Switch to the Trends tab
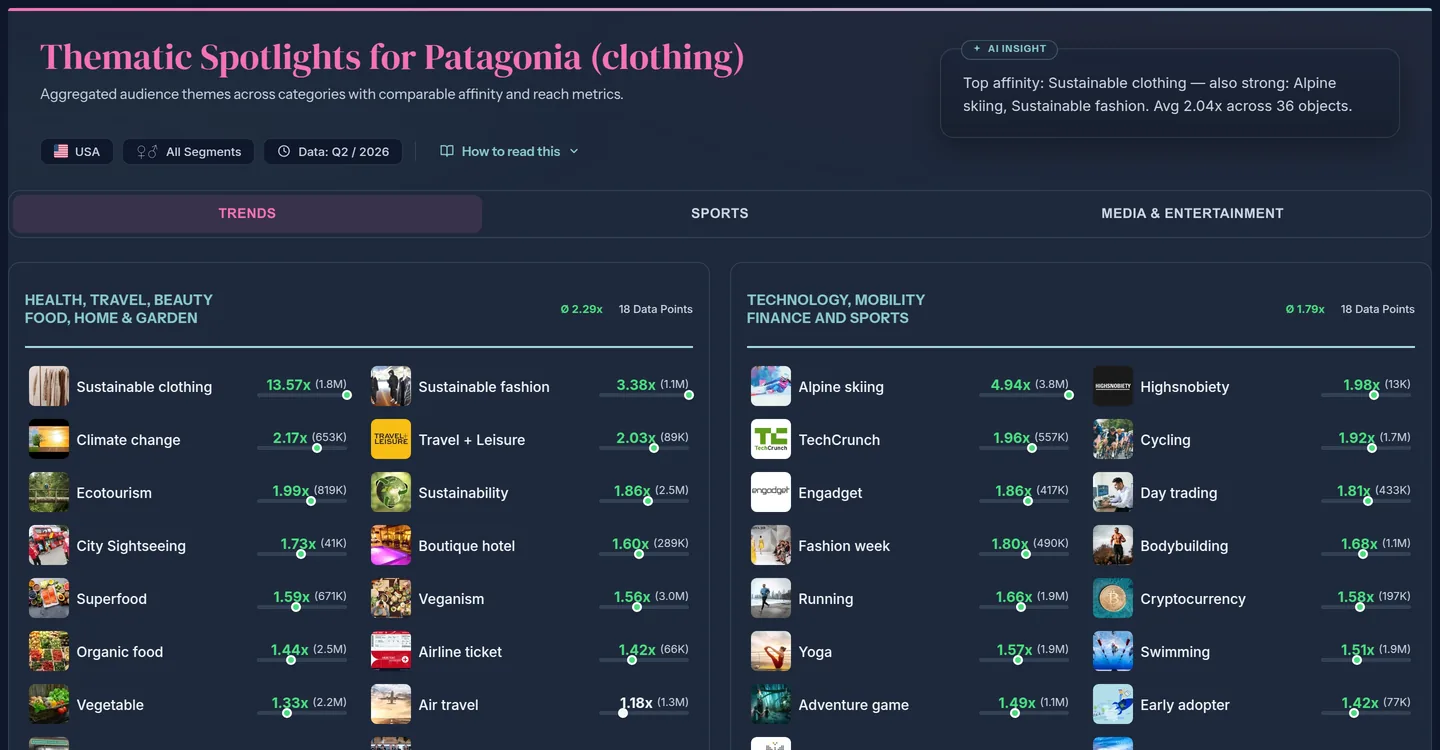Image resolution: width=1440 pixels, height=750 pixels. coord(247,213)
